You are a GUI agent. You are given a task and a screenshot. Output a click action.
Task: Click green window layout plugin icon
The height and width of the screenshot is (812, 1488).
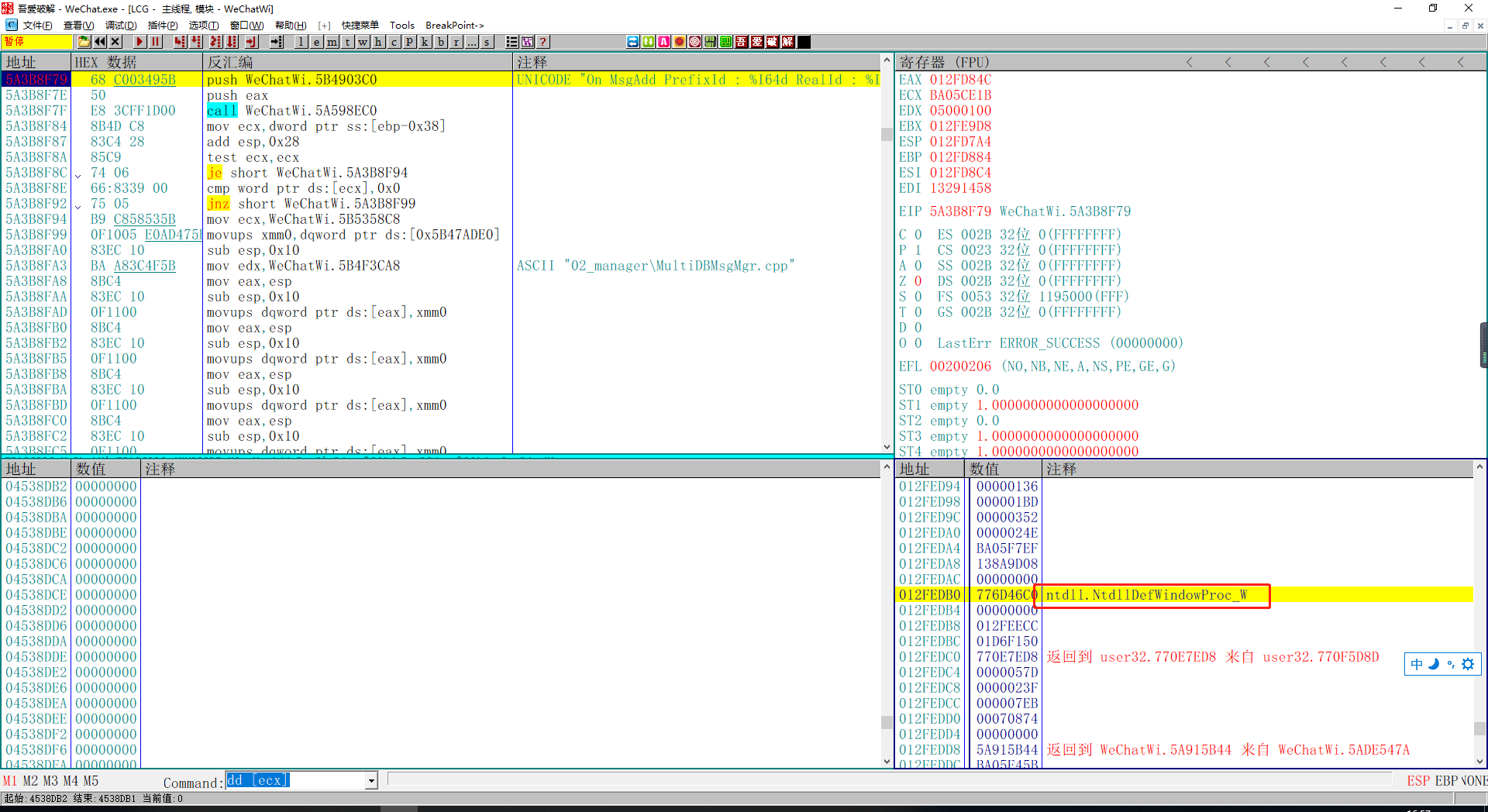click(x=725, y=42)
